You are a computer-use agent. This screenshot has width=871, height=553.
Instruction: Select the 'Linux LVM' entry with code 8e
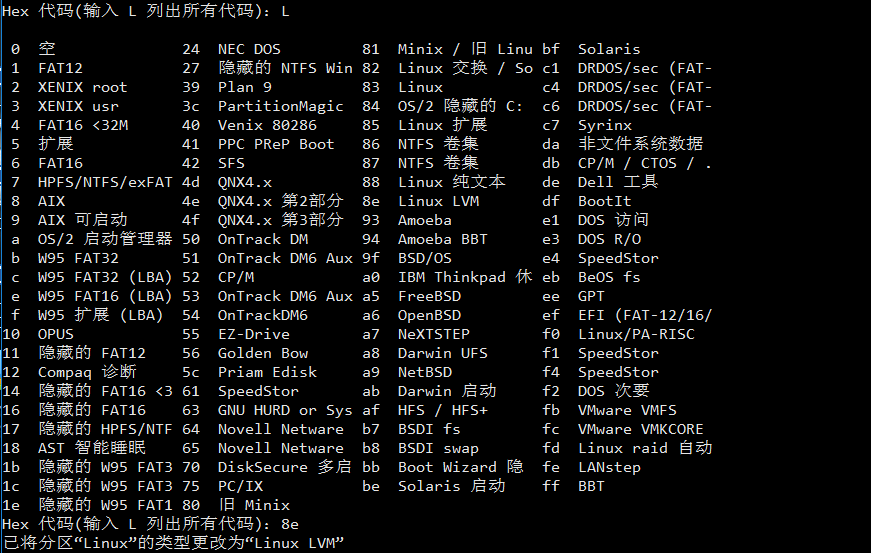438,201
